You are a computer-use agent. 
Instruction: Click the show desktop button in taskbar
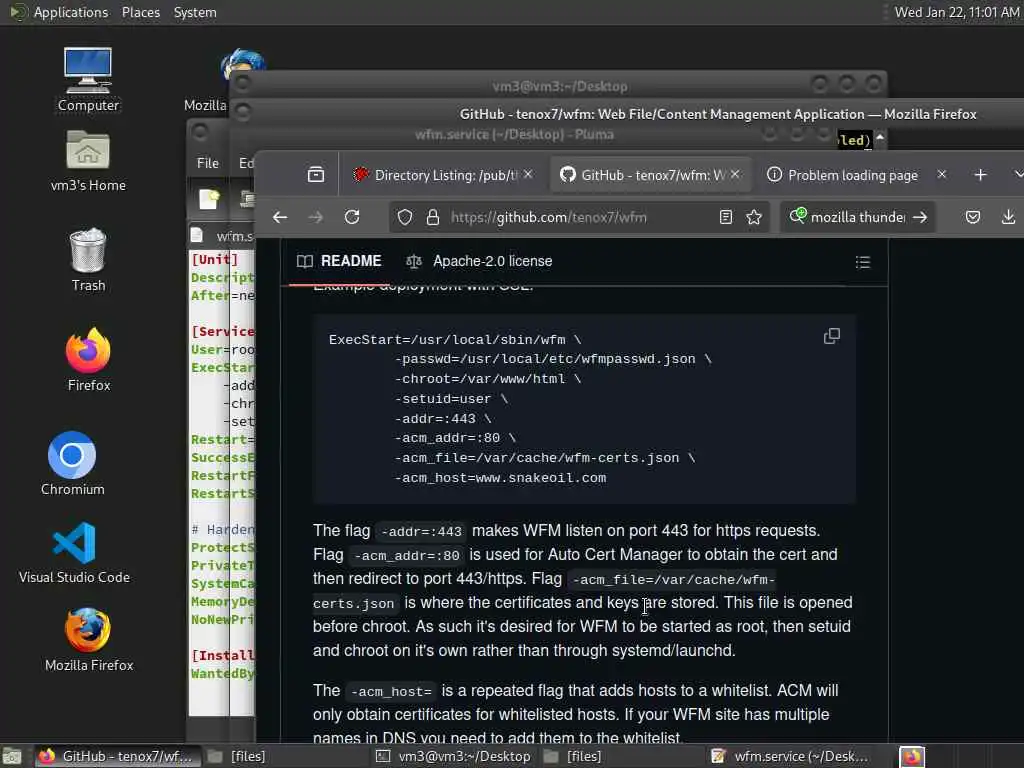12,756
